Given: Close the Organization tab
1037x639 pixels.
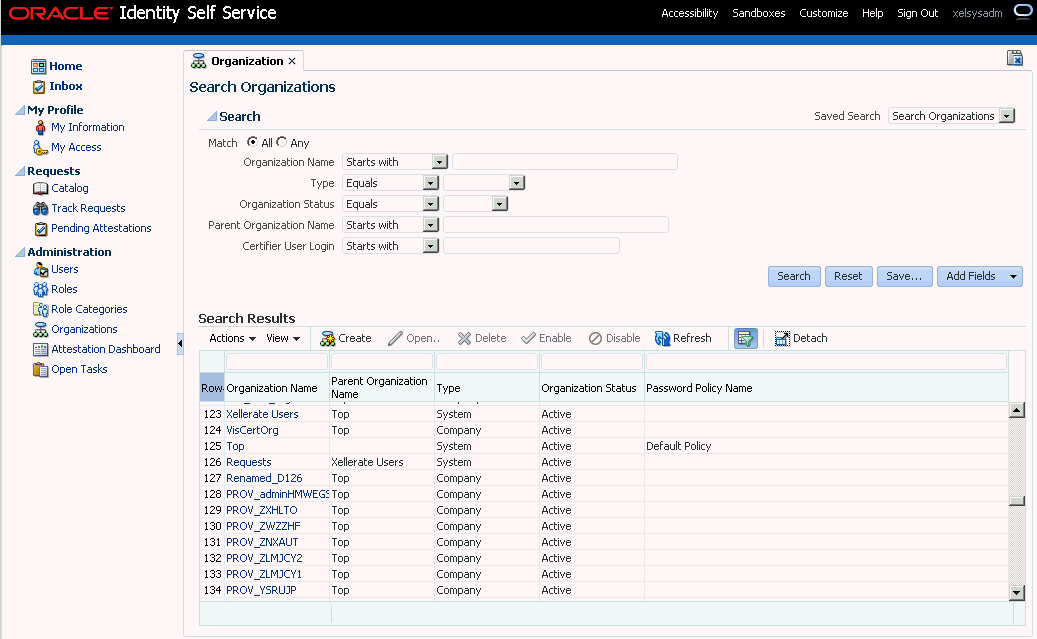Looking at the screenshot, I should (x=292, y=62).
